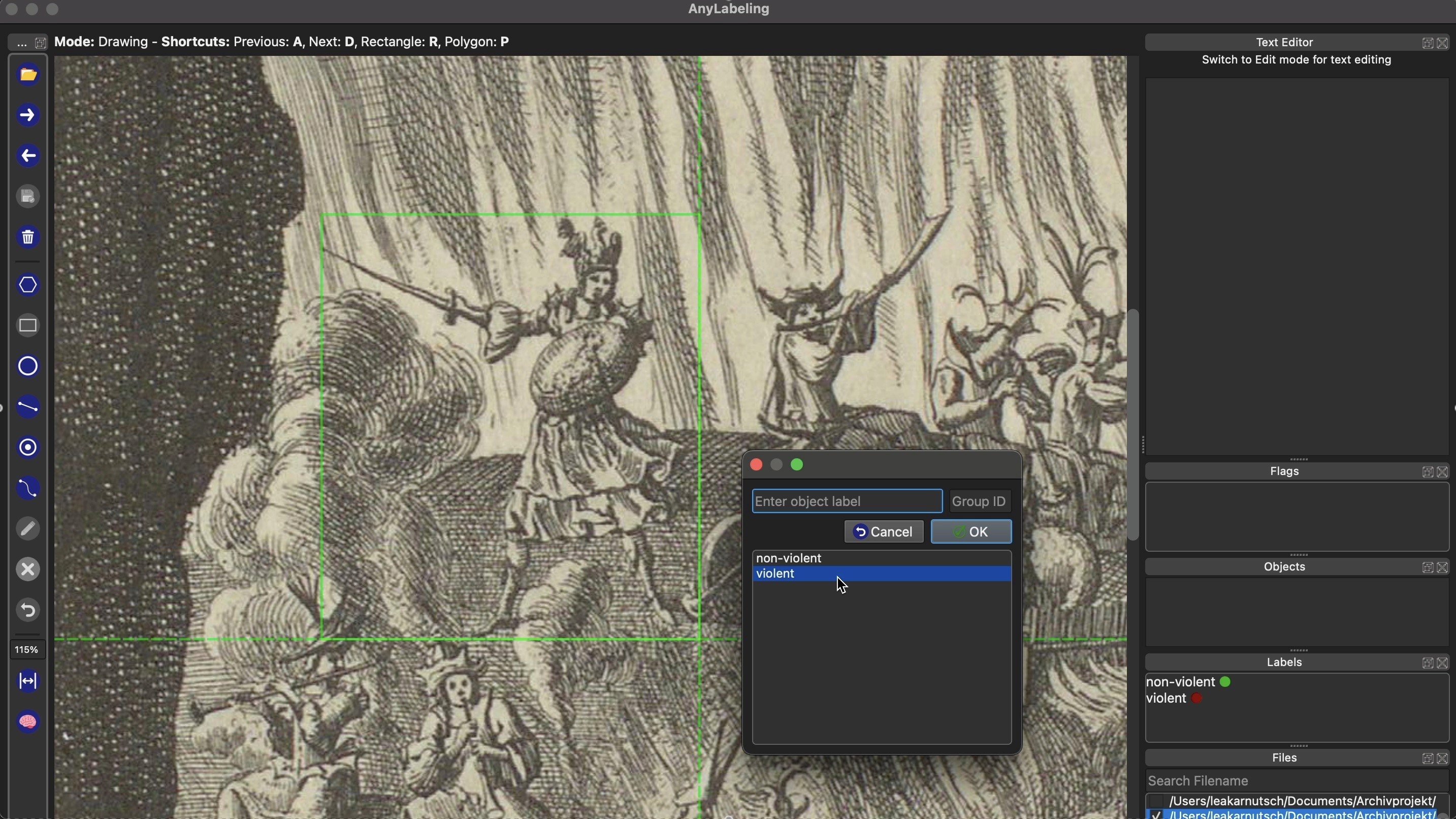Click the fit-width zoom icon
Image resolution: width=1456 pixels, height=819 pixels.
coord(28,681)
